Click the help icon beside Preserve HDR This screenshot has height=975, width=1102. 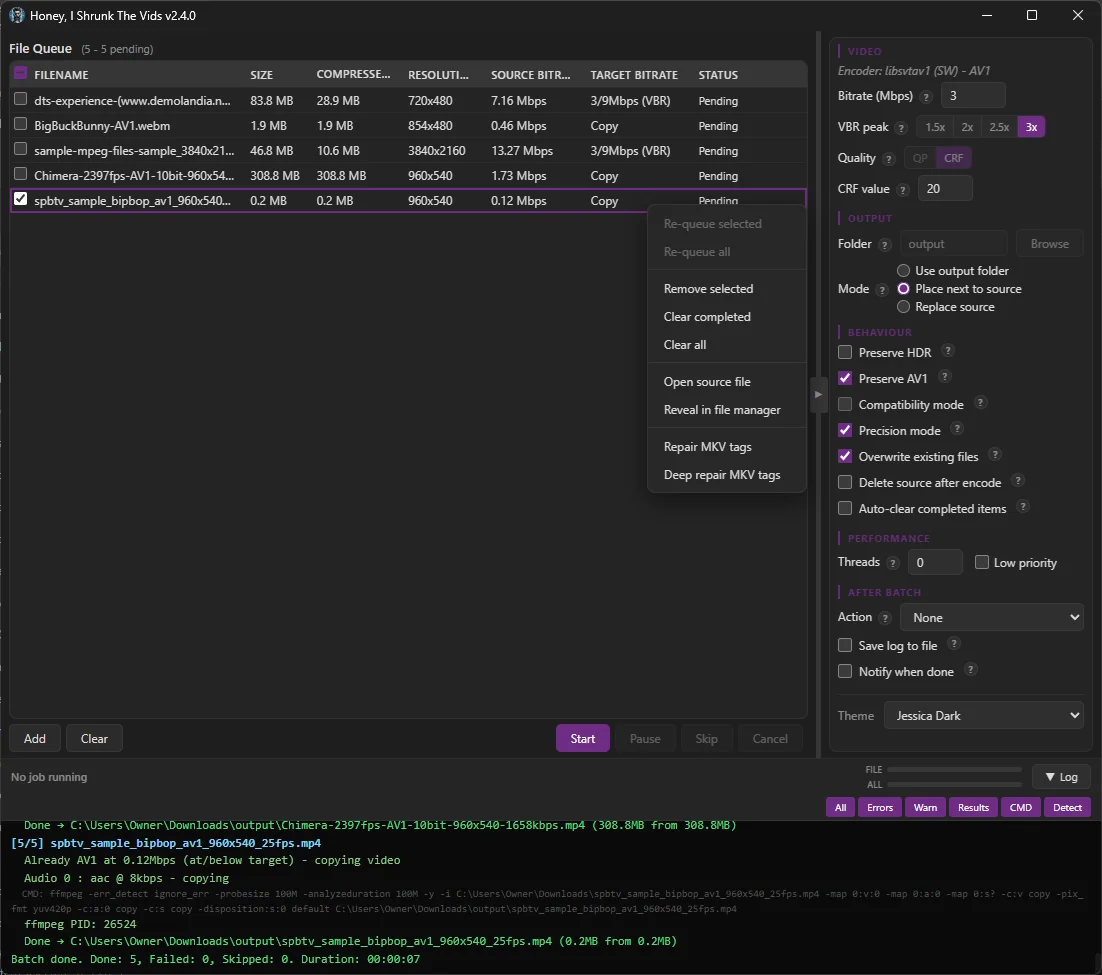(x=947, y=351)
